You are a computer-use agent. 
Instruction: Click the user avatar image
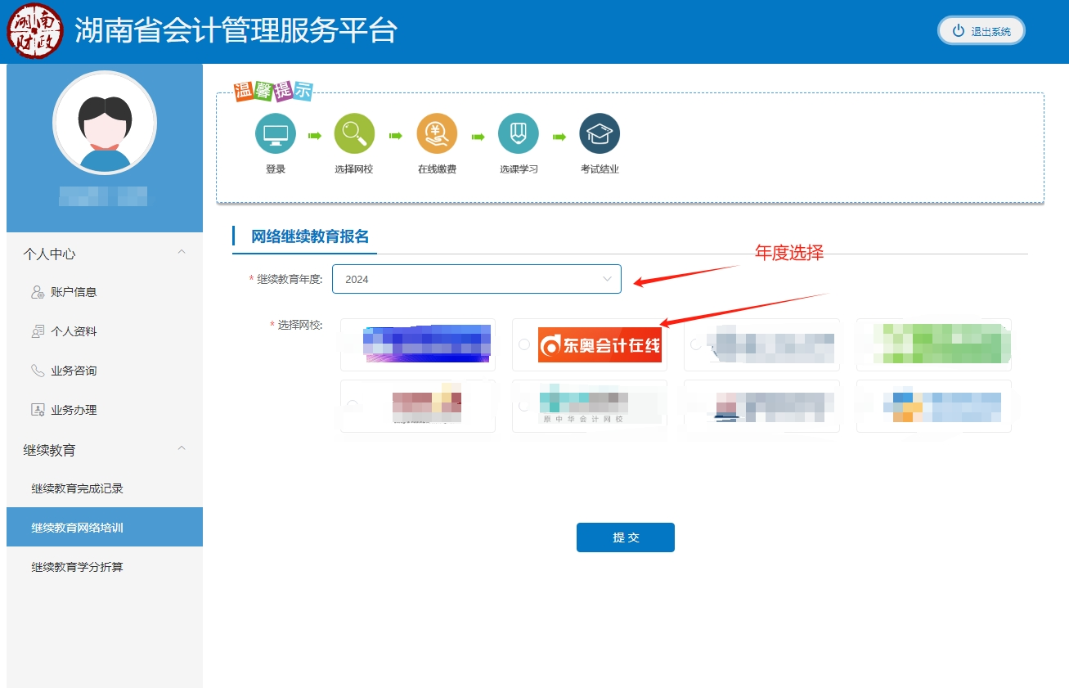[105, 122]
